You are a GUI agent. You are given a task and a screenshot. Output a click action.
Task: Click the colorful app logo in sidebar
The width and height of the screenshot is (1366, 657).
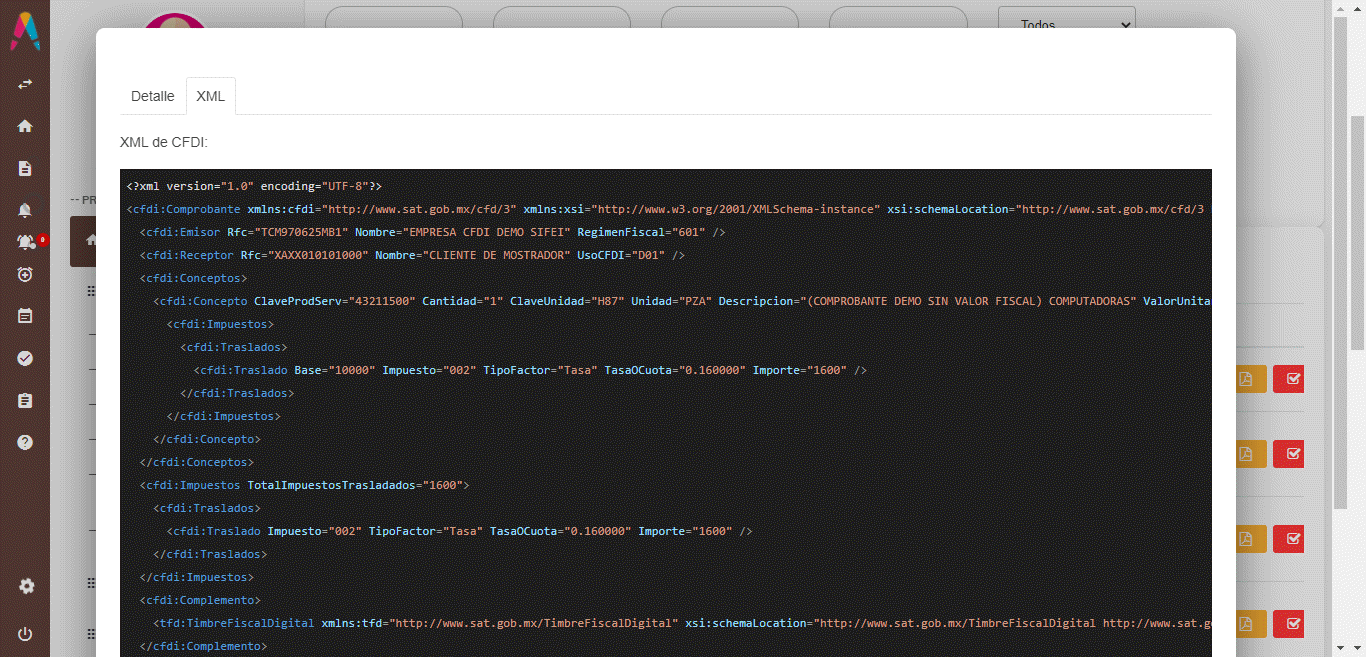tap(25, 31)
